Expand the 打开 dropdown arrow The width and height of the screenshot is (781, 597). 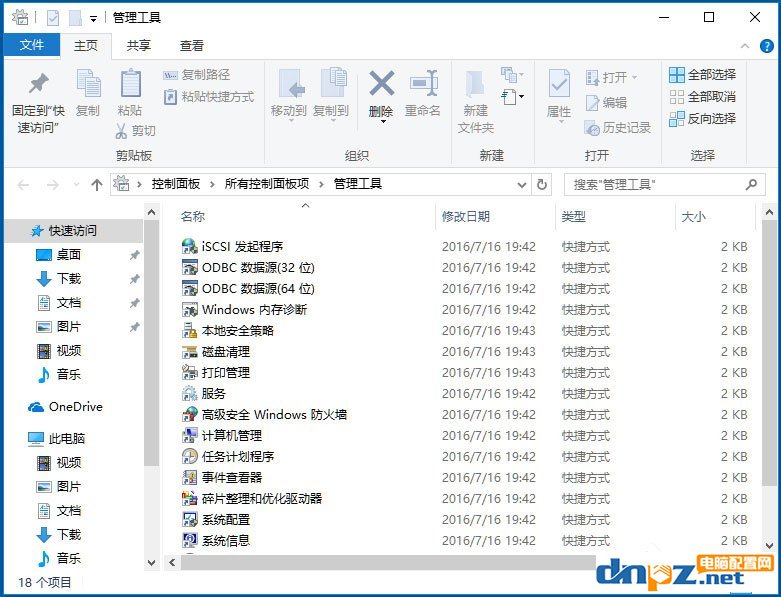pyautogui.click(x=635, y=78)
